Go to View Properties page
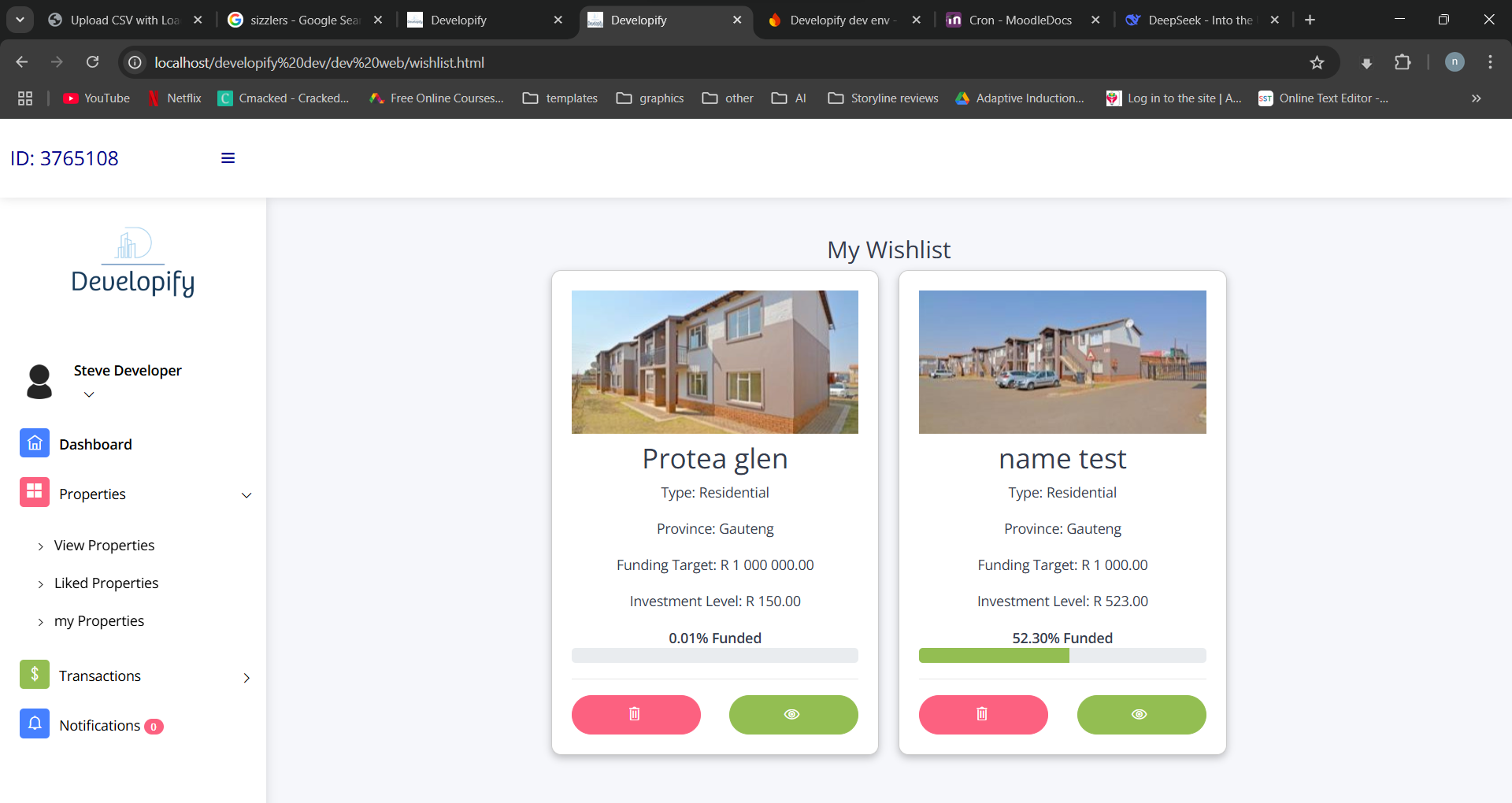 (x=104, y=546)
